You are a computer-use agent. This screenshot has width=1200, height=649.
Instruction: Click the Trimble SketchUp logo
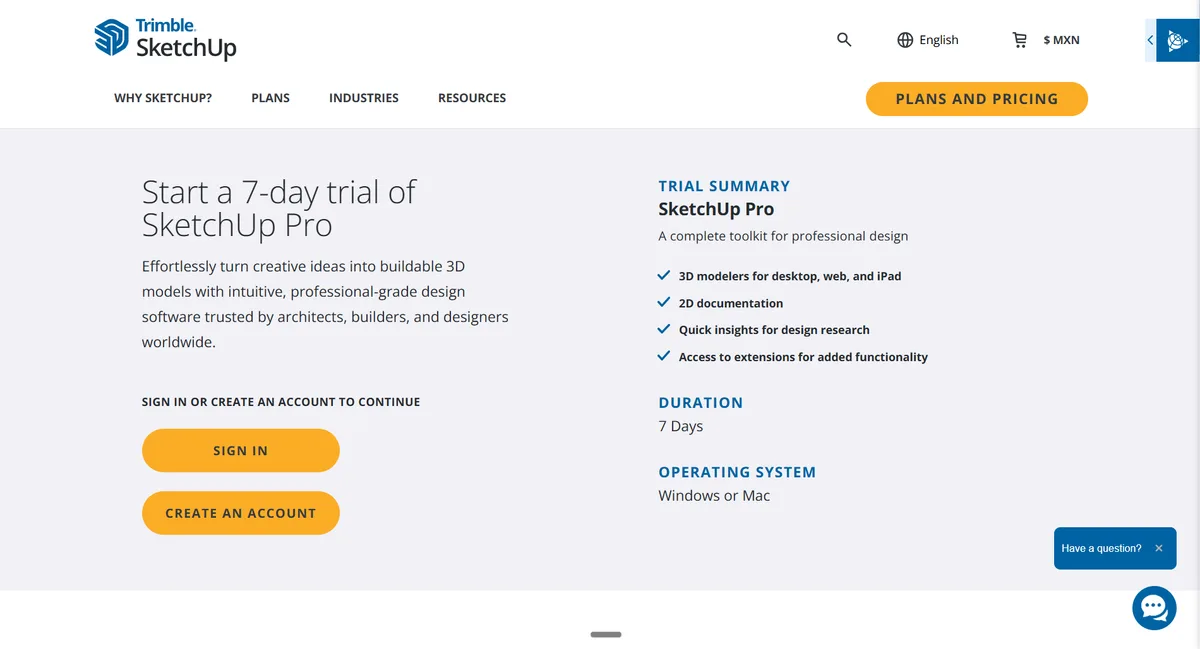tap(165, 40)
